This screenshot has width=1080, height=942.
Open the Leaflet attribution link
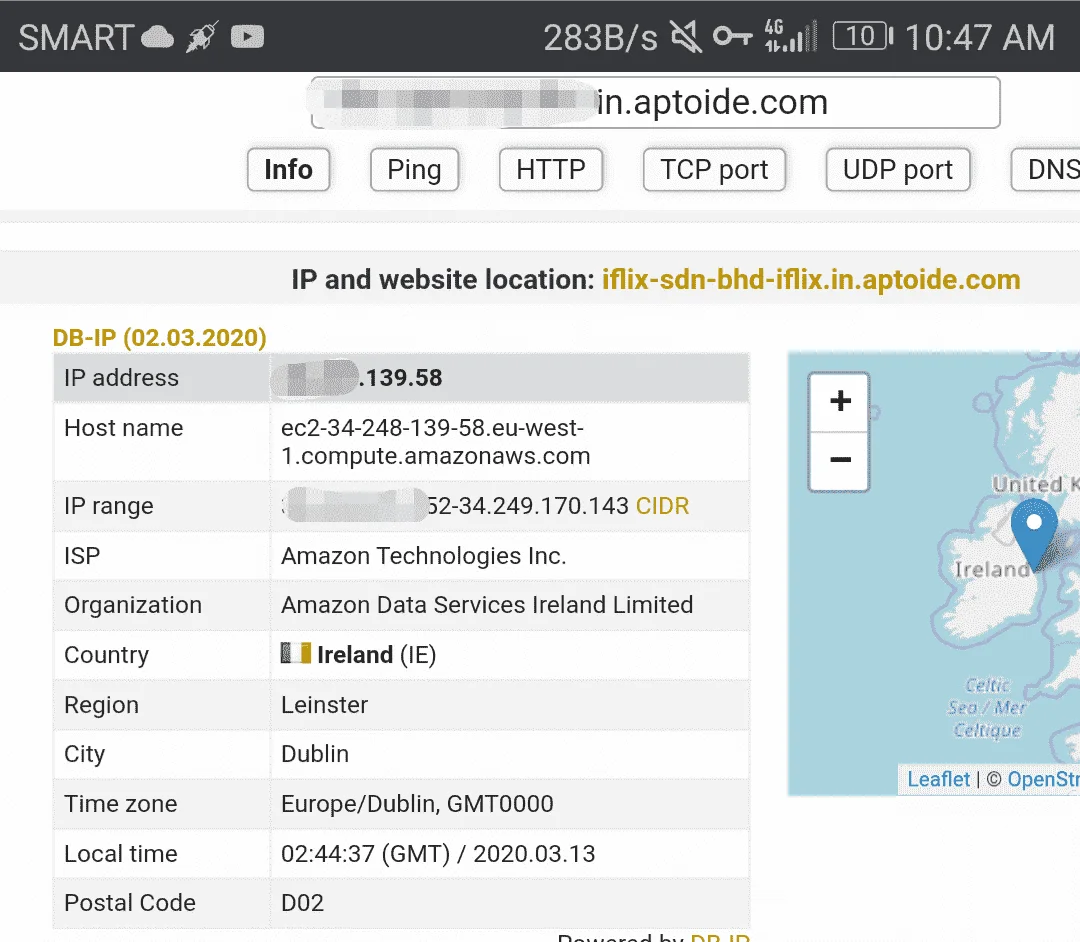pyautogui.click(x=938, y=779)
